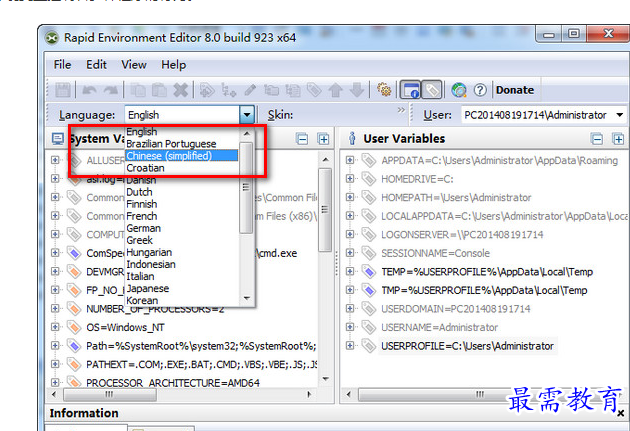
Task: Expand all System Variables with plus icon
Action: (x=323, y=139)
